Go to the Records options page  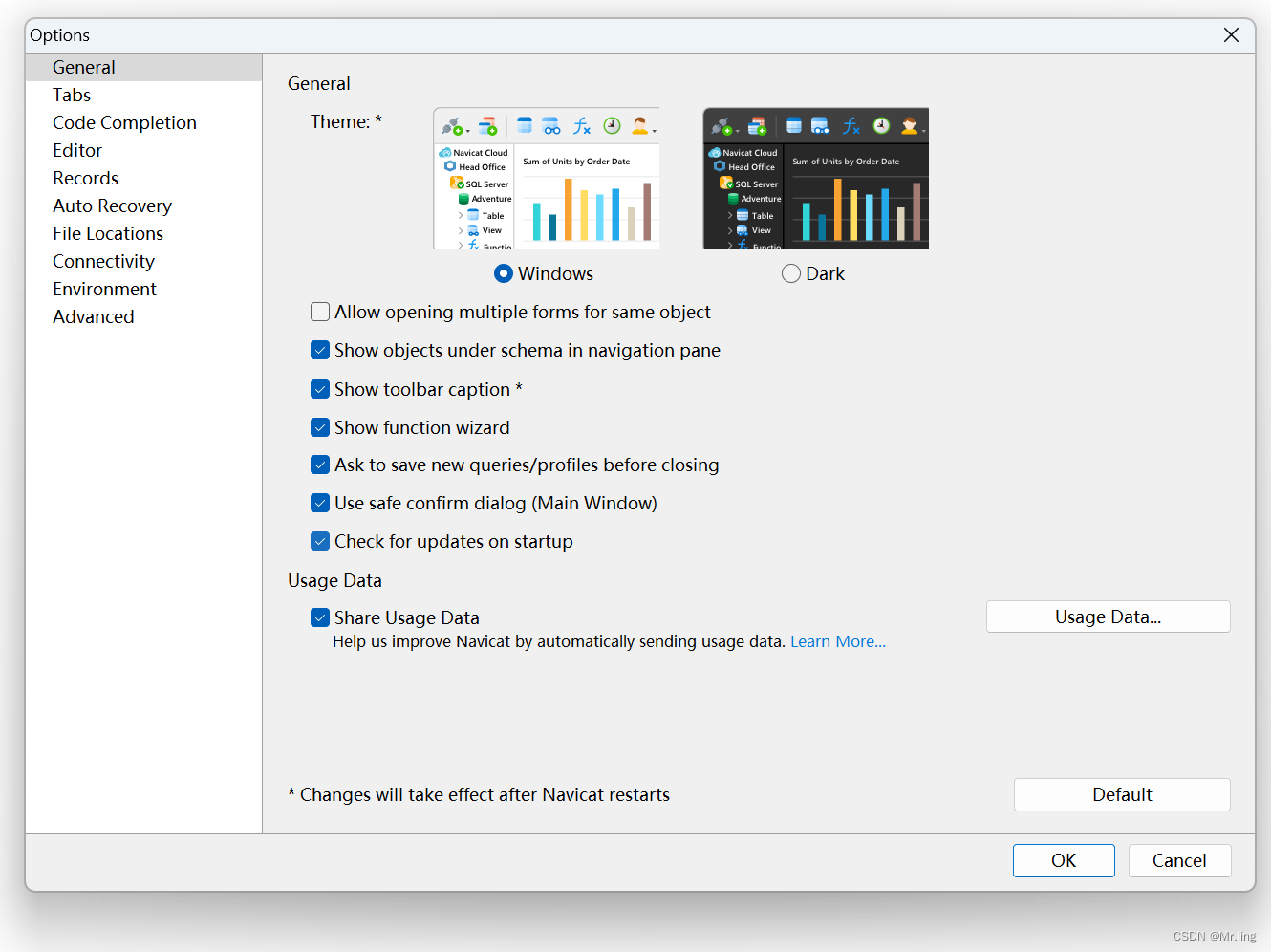coord(143,178)
